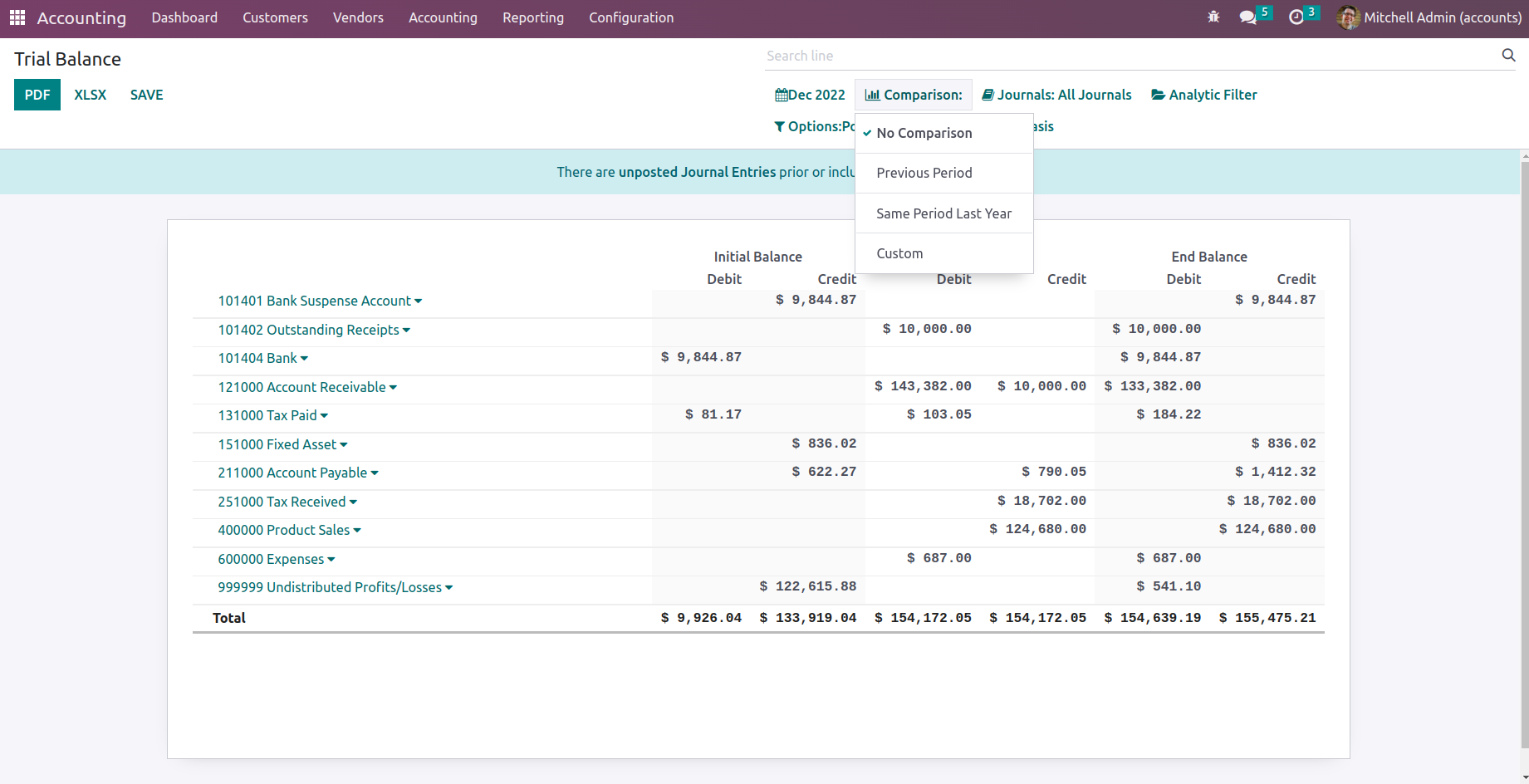Open the Analytic Filter dropdown

click(x=1203, y=95)
